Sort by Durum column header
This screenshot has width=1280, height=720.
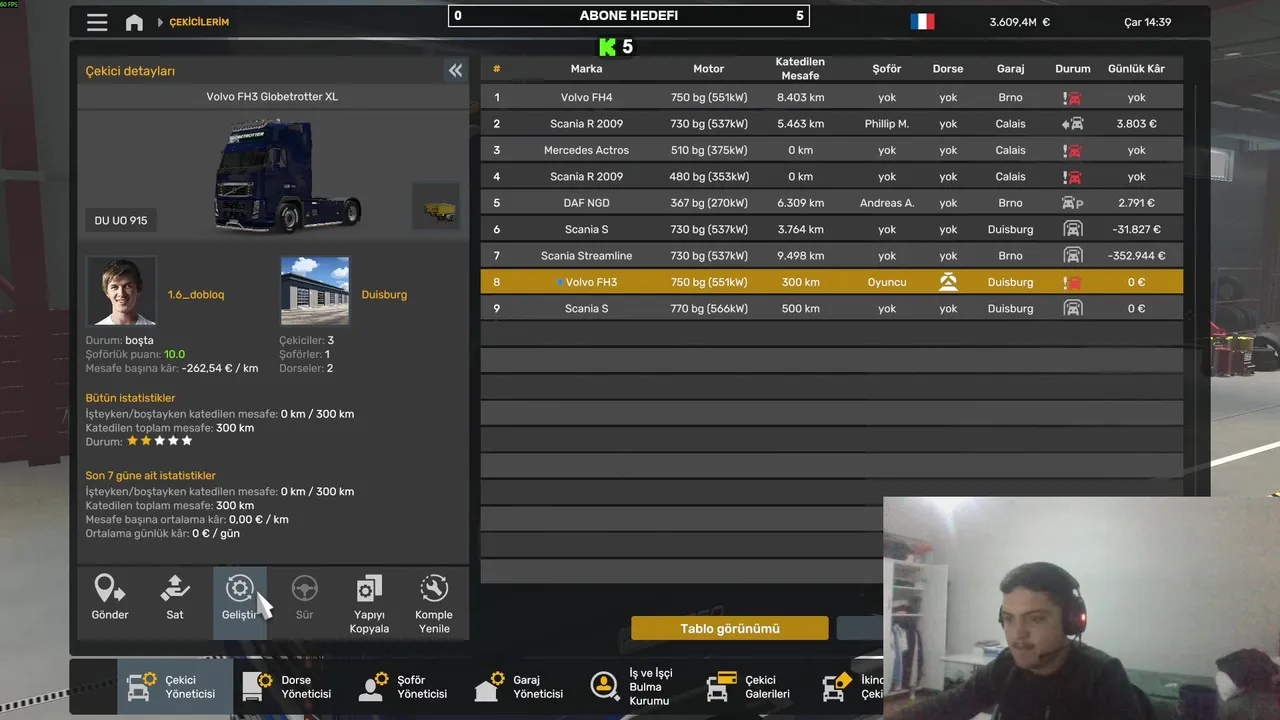pos(1073,69)
